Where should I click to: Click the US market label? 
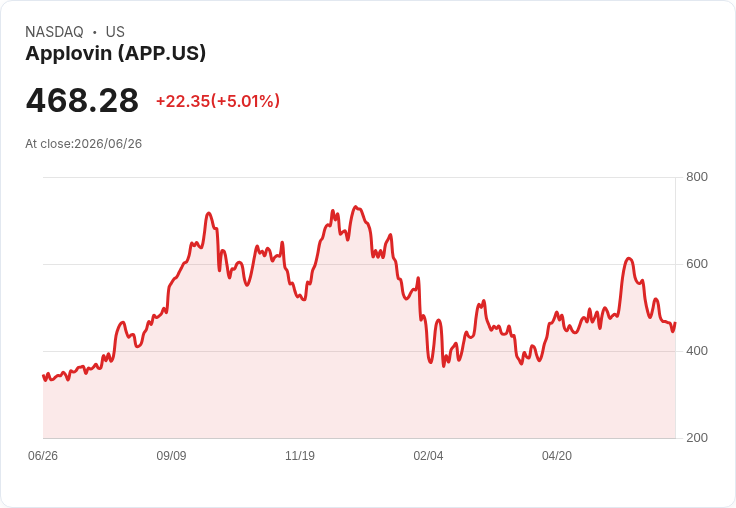[115, 32]
